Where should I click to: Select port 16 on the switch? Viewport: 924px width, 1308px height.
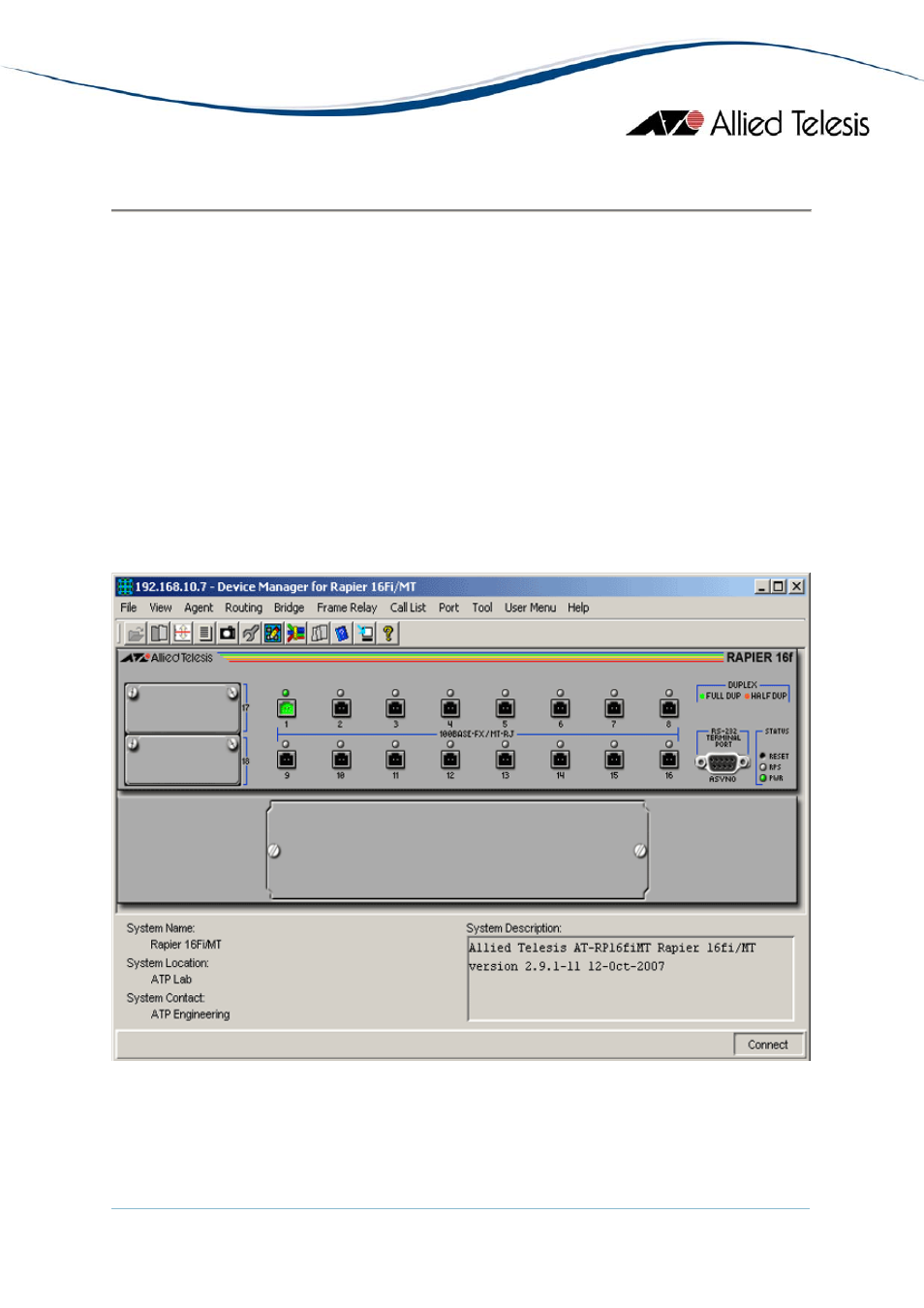[x=669, y=760]
